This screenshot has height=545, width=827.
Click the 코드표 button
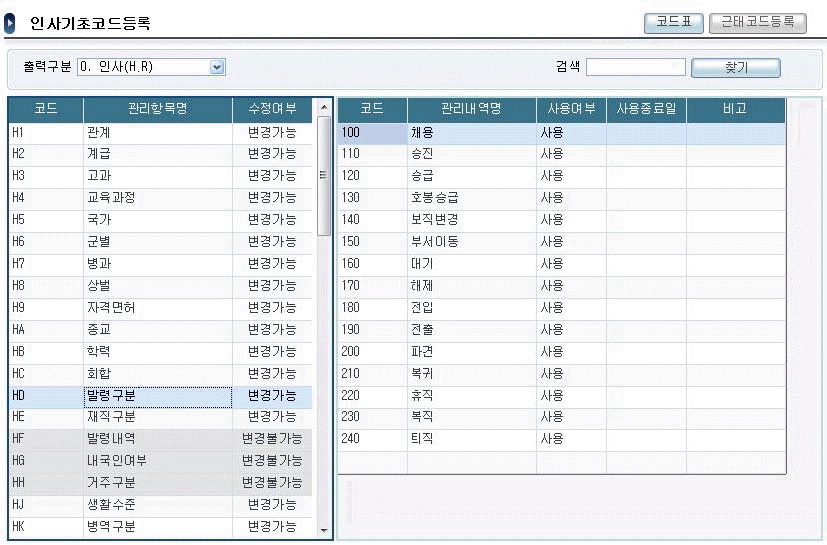click(x=673, y=23)
